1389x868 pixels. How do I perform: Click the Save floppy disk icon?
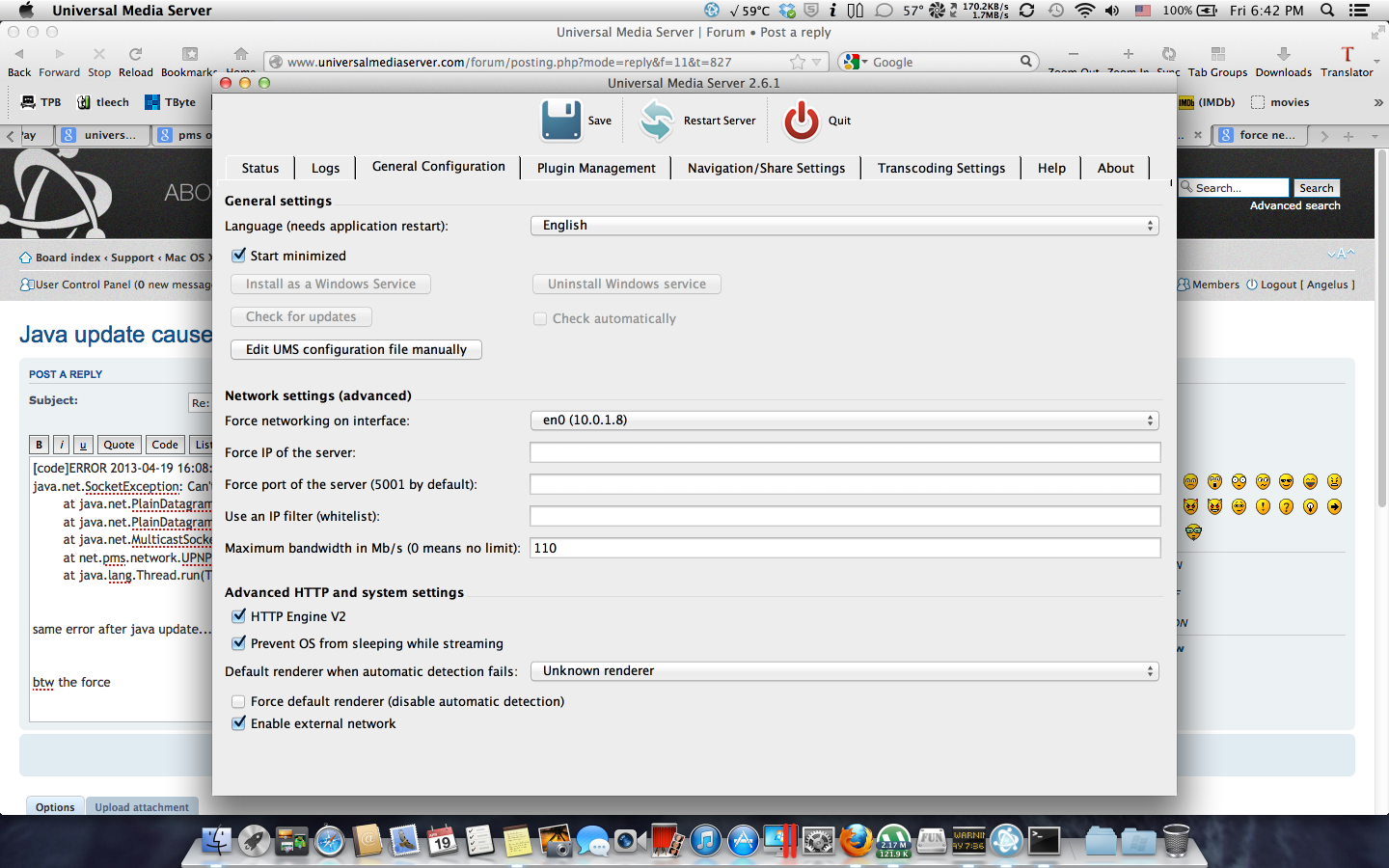click(560, 121)
